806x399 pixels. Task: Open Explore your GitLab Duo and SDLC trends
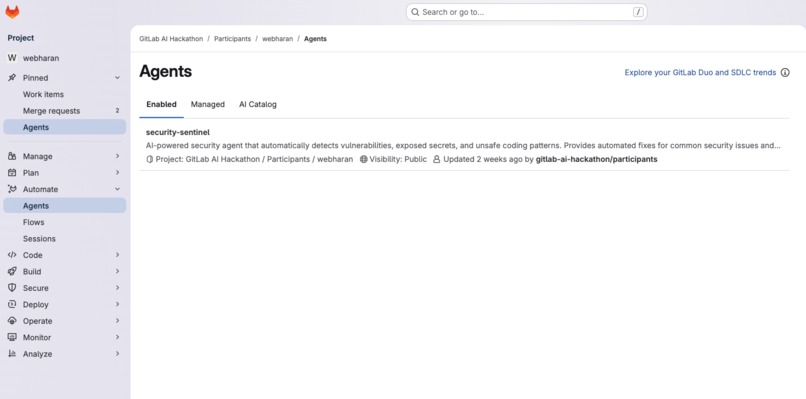click(x=700, y=72)
